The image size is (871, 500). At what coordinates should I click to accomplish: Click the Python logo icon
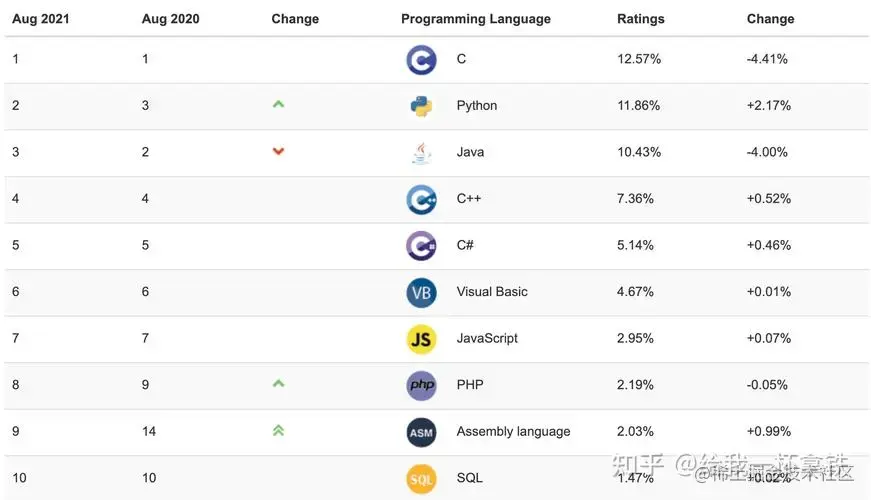421,106
